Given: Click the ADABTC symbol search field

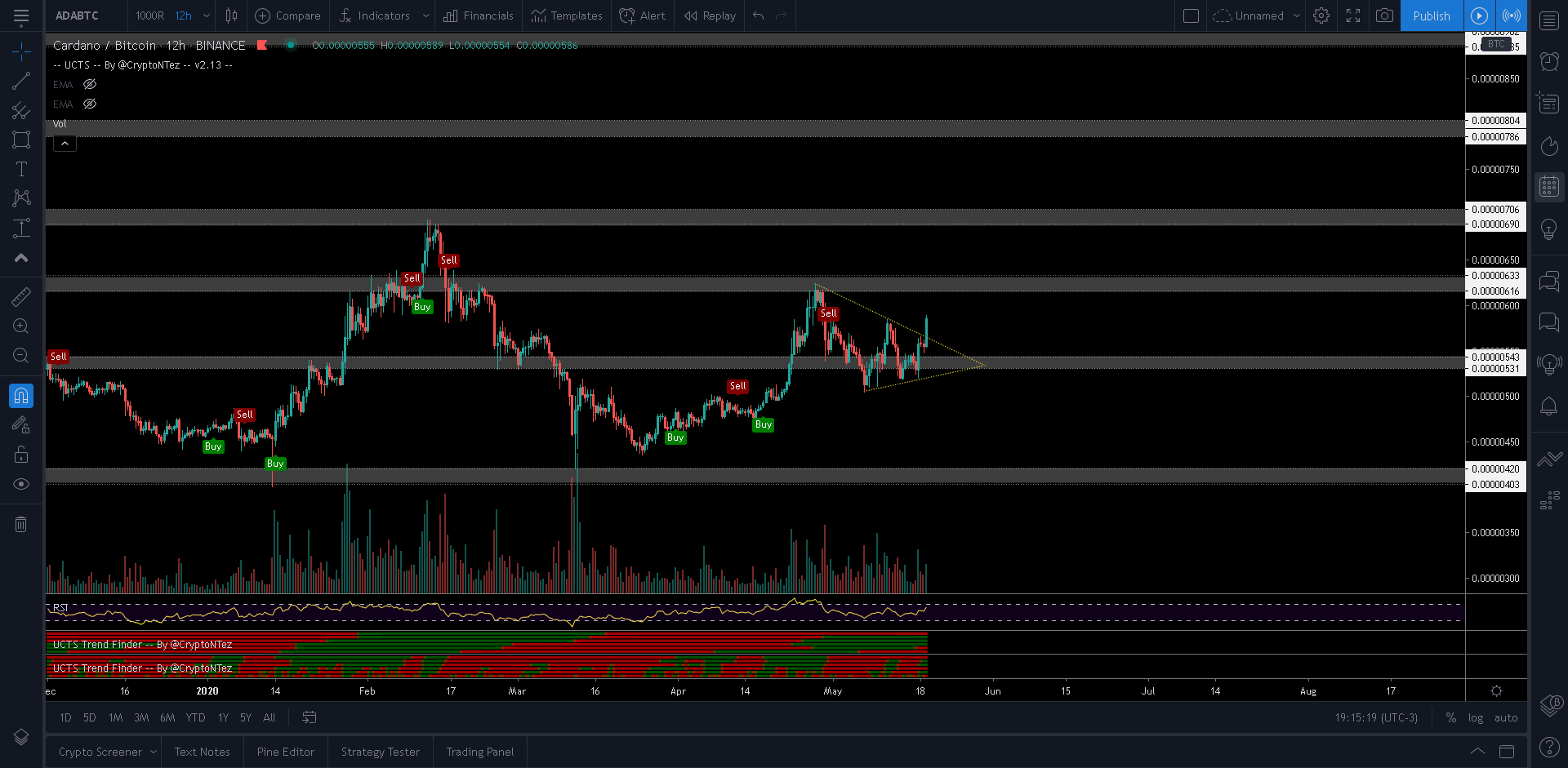Looking at the screenshot, I should (x=76, y=16).
